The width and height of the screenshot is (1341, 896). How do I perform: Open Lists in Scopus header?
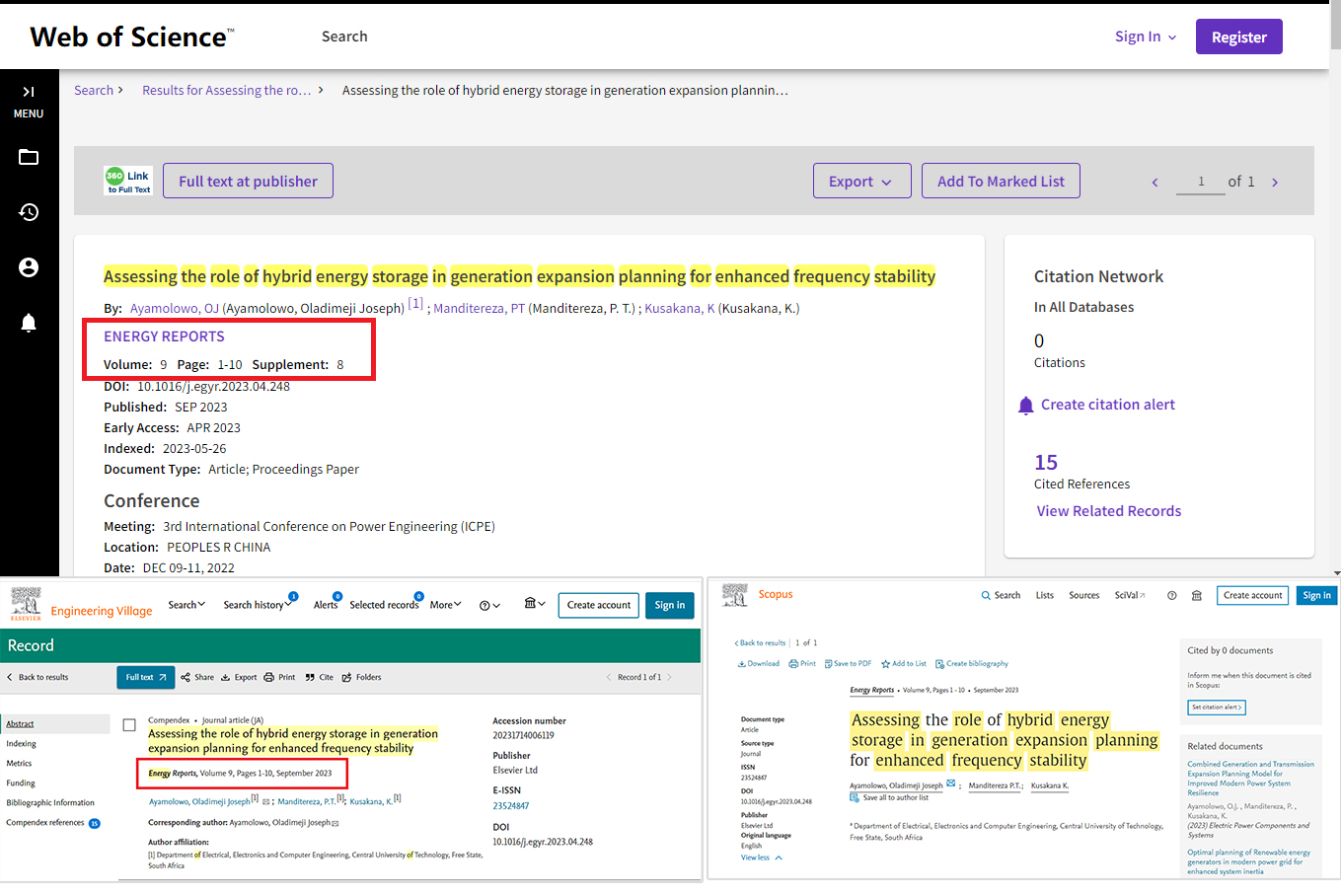1045,595
